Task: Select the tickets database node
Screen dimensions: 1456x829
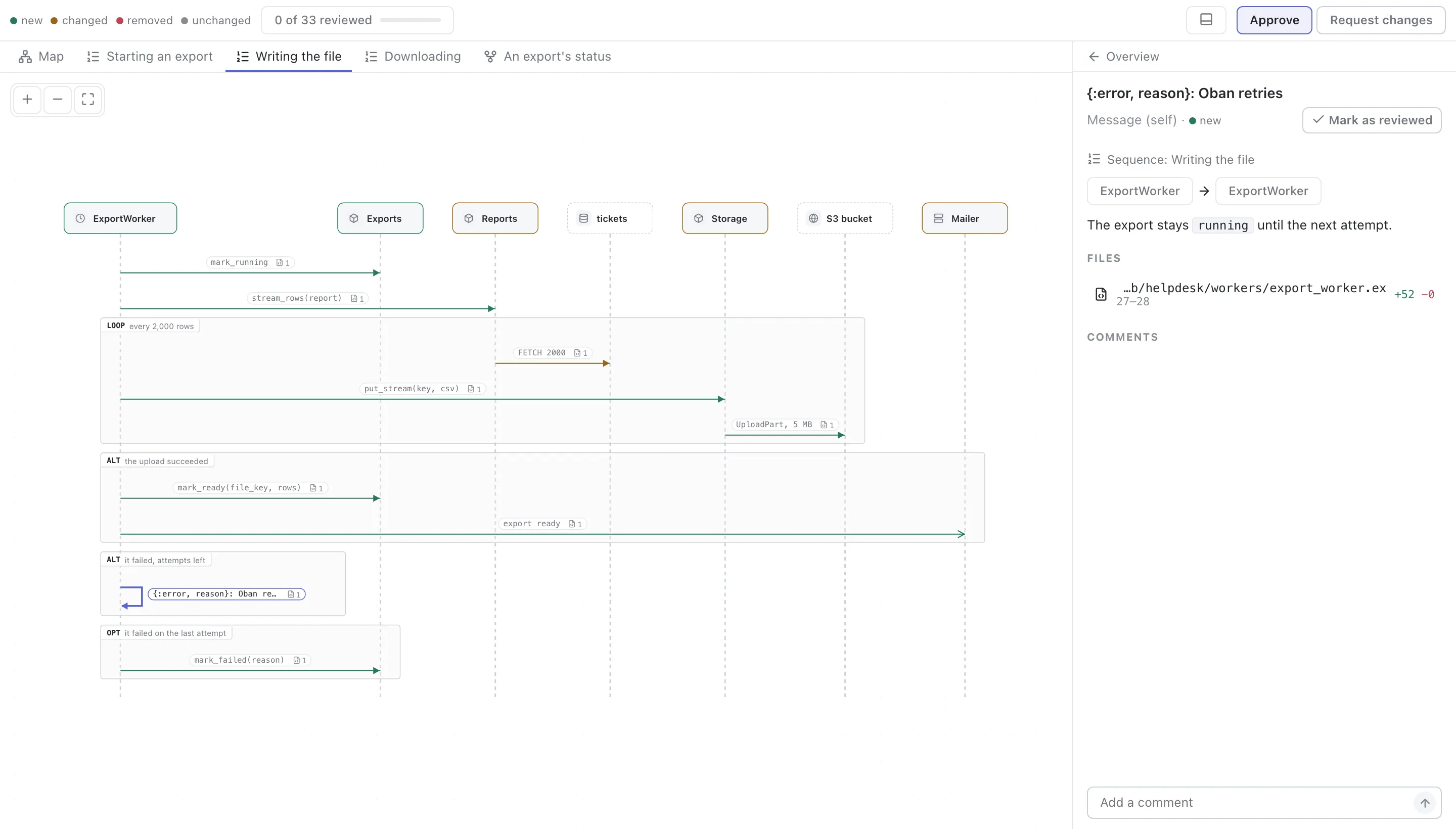Action: pos(610,219)
